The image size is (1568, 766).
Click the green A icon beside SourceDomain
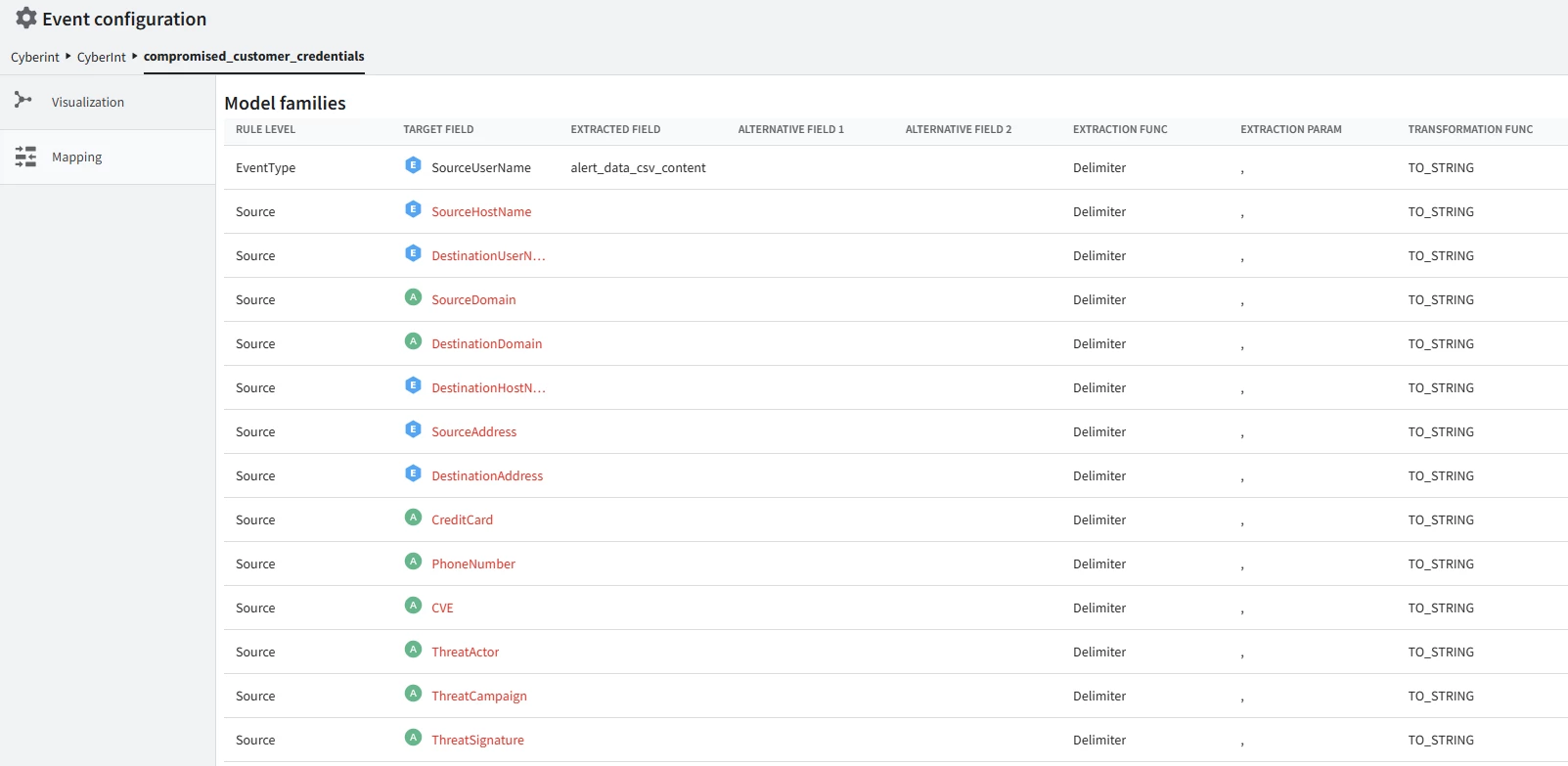tap(413, 297)
